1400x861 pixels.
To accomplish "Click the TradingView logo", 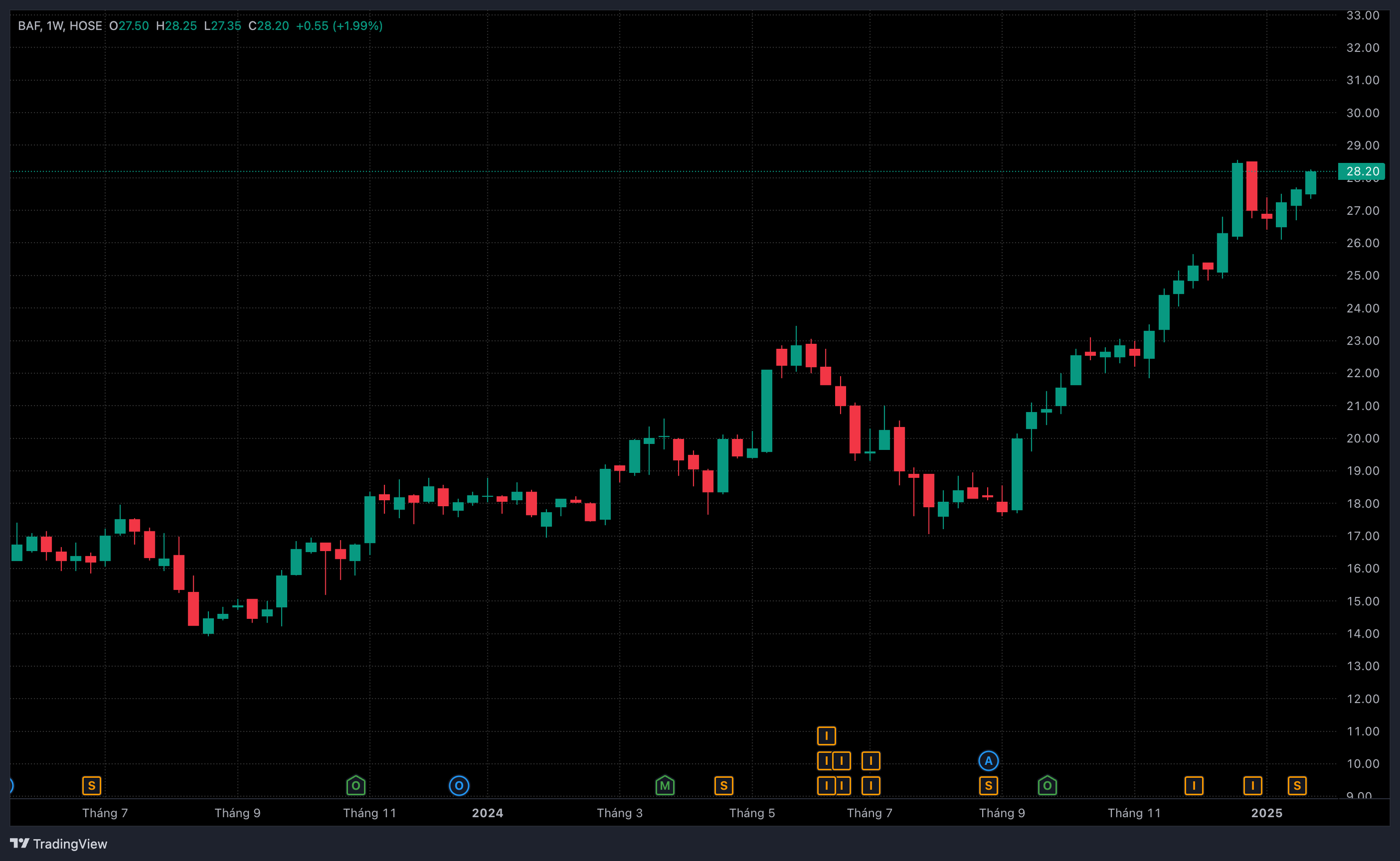I will click(59, 844).
